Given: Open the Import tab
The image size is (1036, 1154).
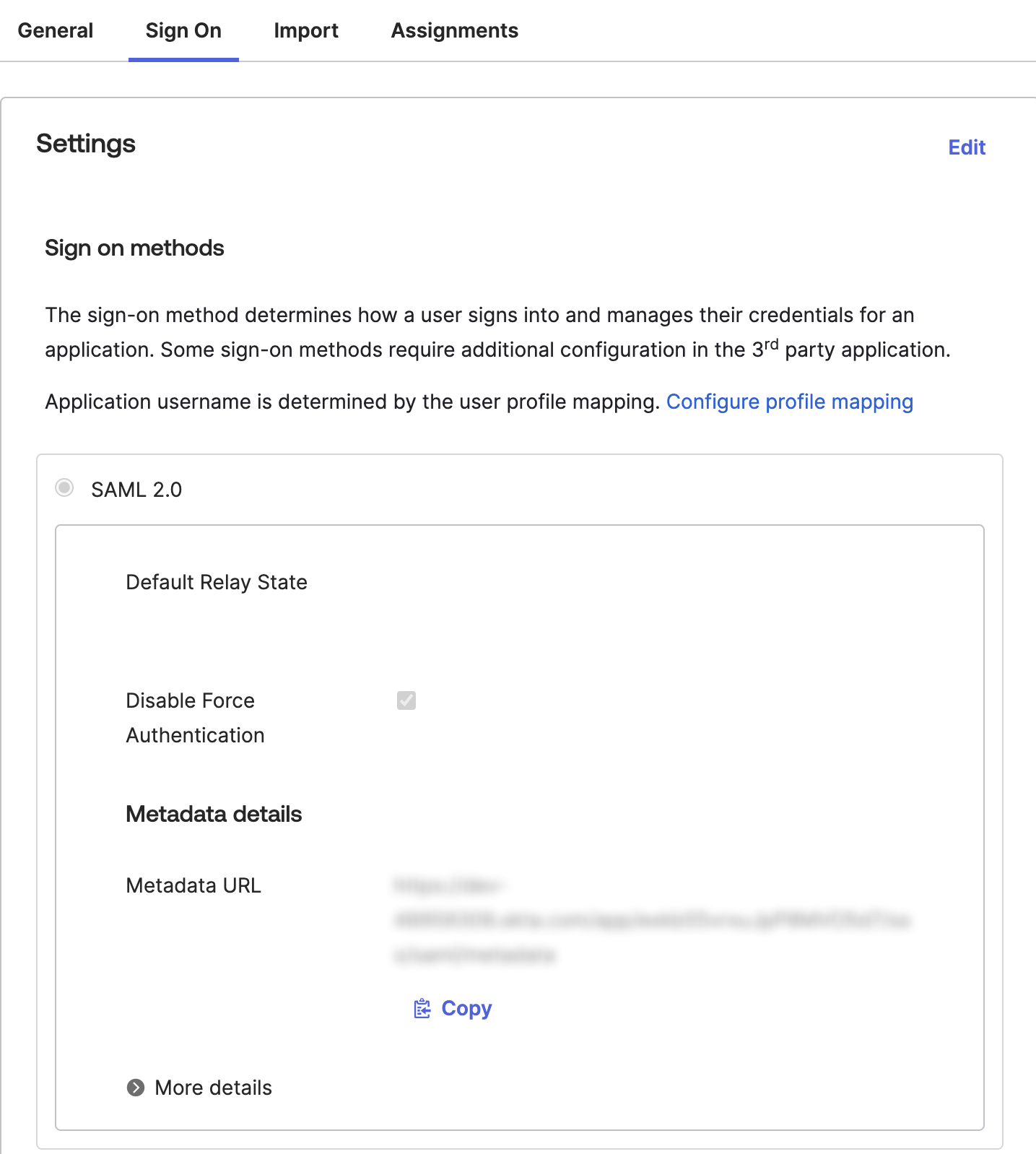Looking at the screenshot, I should pyautogui.click(x=306, y=30).
